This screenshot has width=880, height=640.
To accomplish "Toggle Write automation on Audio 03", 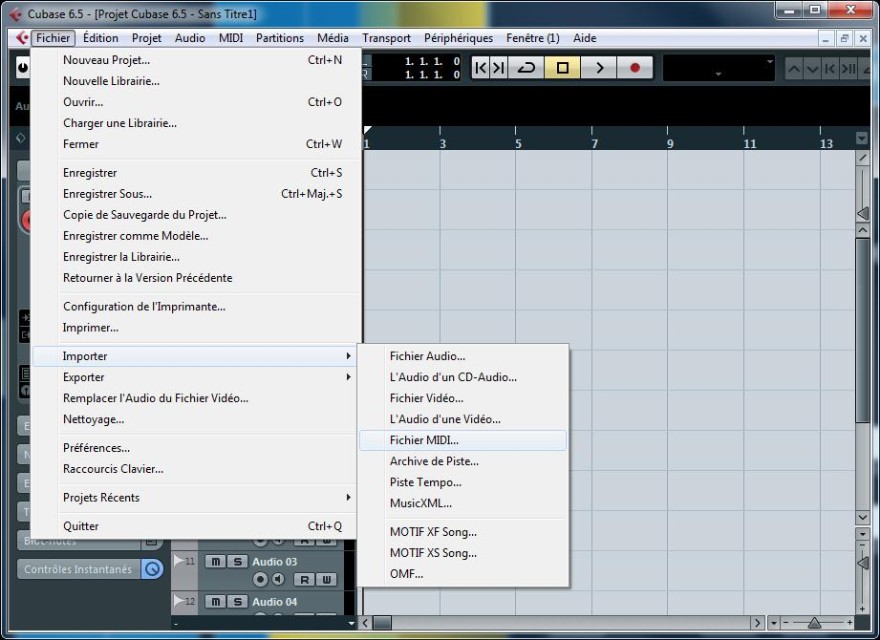I will click(x=326, y=579).
